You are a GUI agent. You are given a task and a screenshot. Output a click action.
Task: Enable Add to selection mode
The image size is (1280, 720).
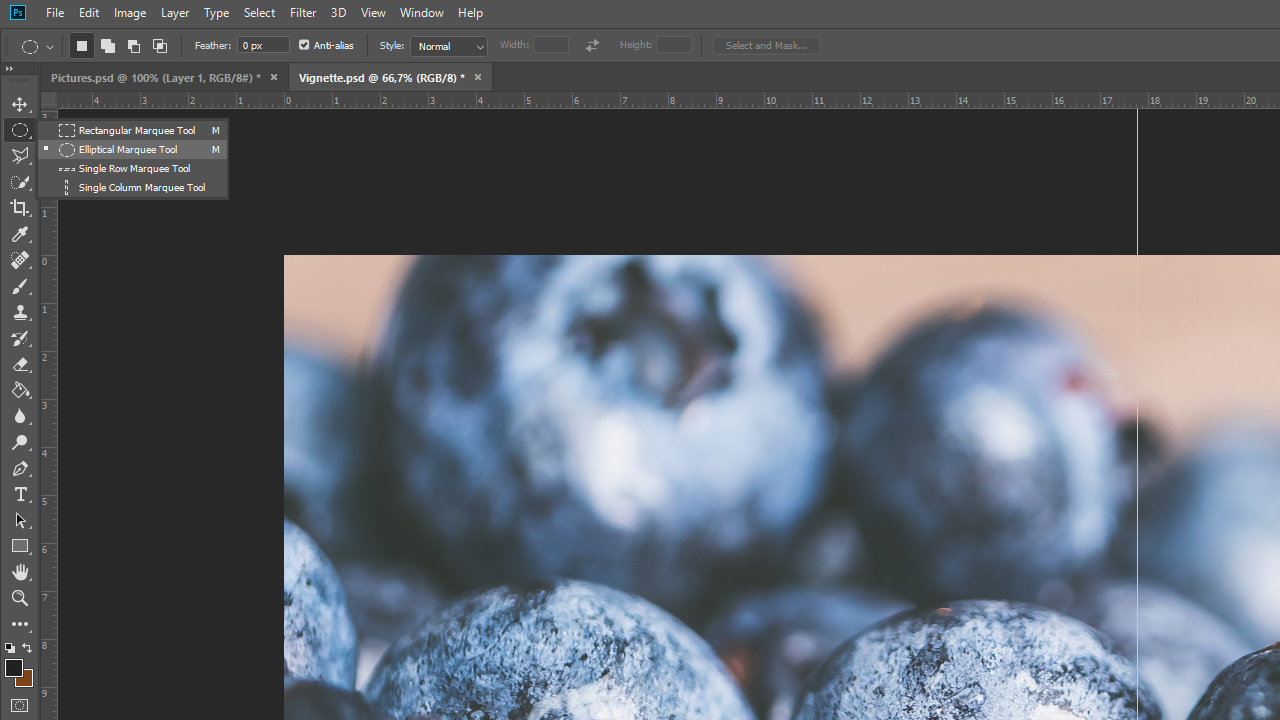tap(108, 46)
